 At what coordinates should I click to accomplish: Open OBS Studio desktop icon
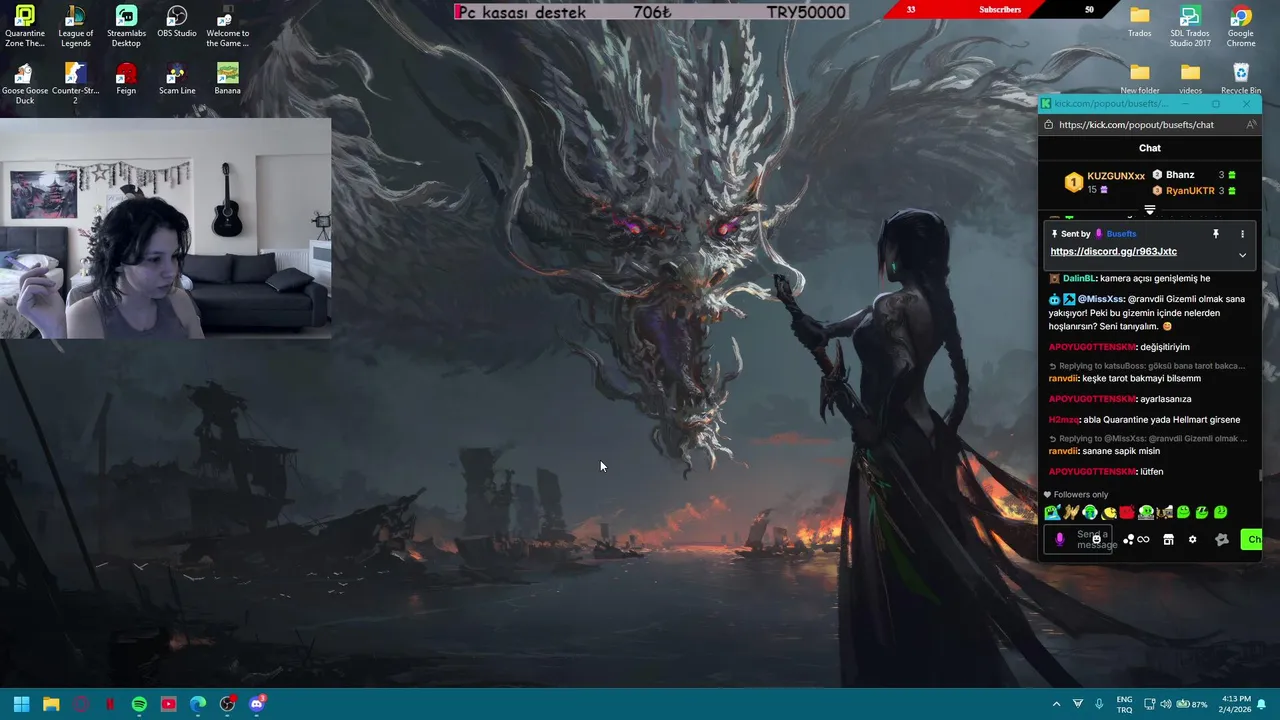[x=177, y=22]
